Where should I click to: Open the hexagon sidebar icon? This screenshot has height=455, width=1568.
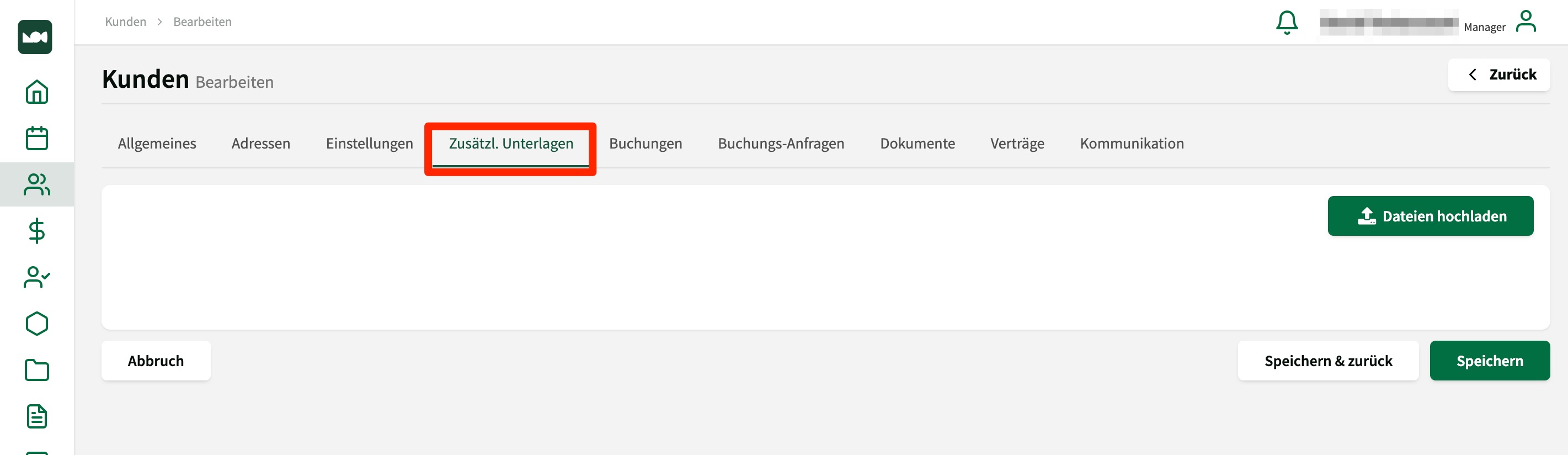click(x=36, y=324)
